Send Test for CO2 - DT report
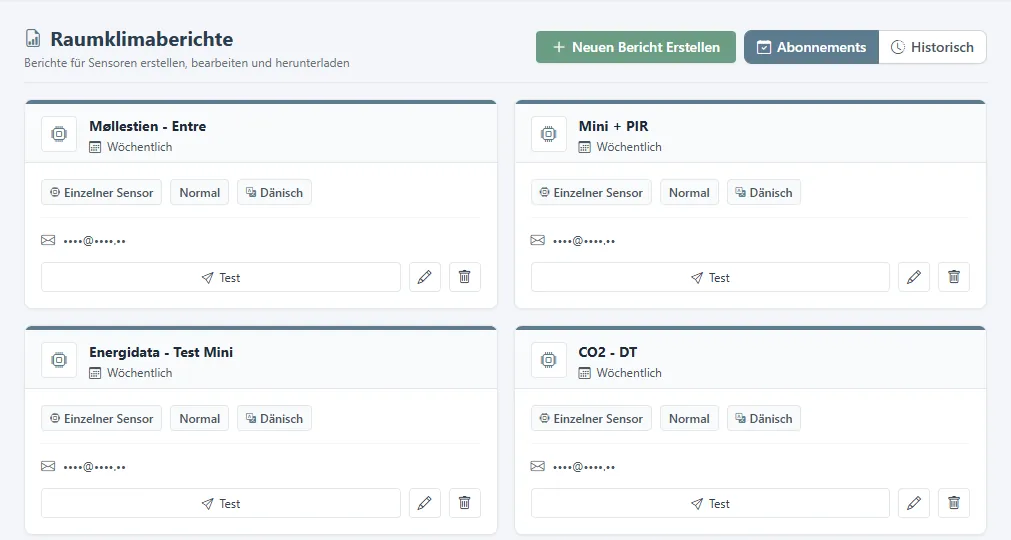1011x540 pixels. [x=710, y=503]
